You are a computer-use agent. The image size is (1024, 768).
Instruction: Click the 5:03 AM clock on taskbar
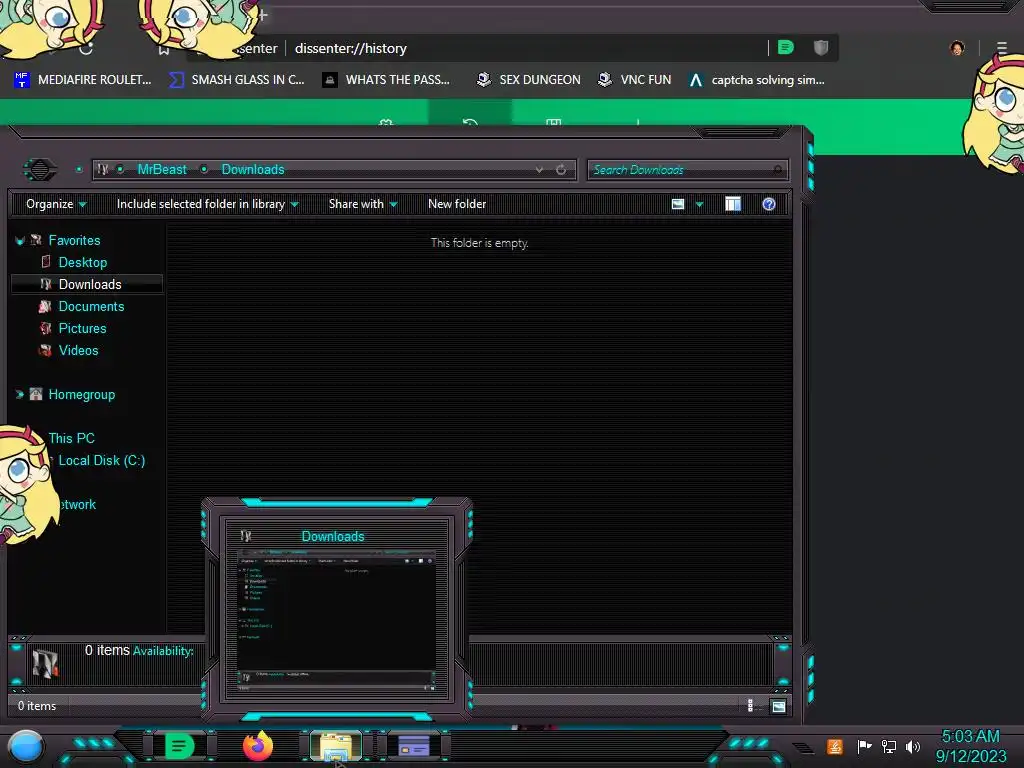970,736
